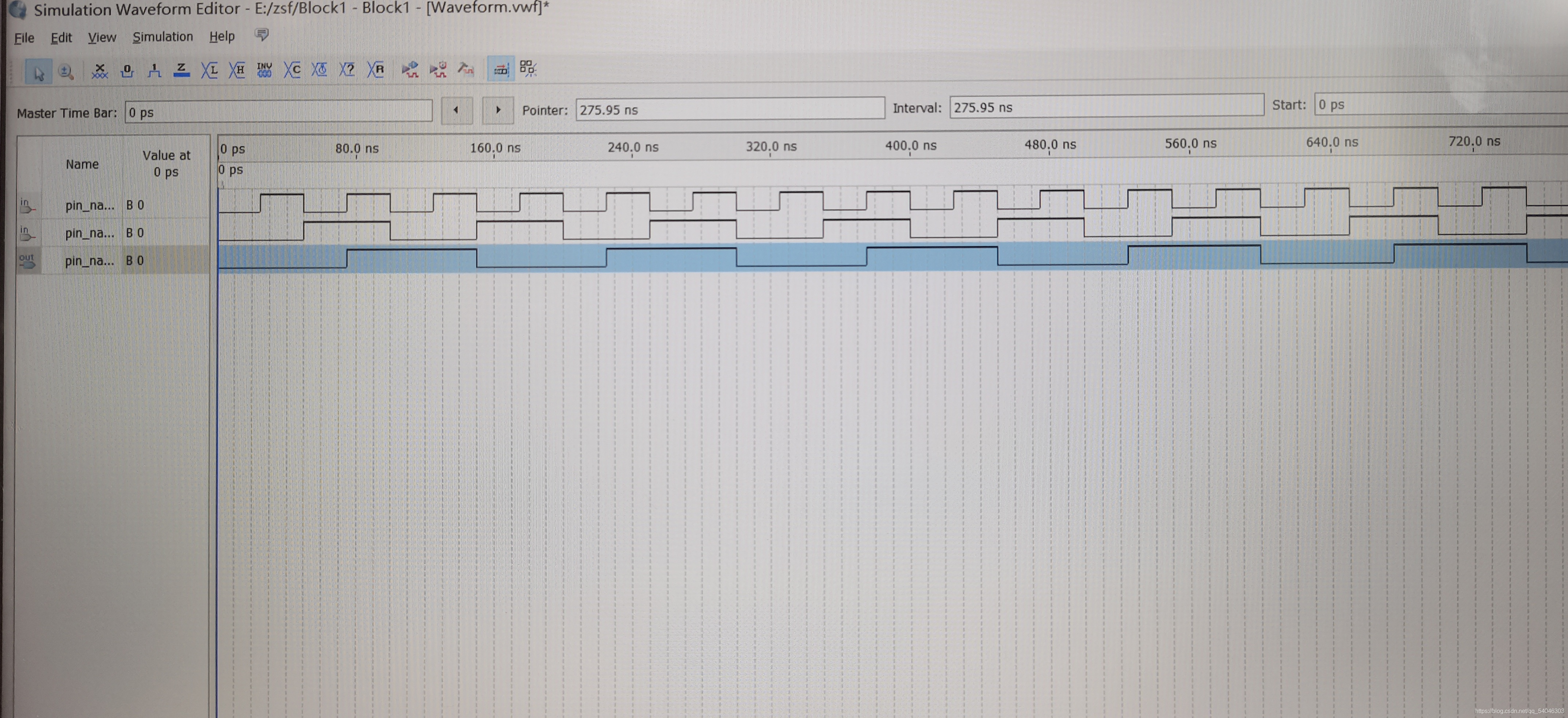Click the Master Time Bar field

click(x=279, y=111)
